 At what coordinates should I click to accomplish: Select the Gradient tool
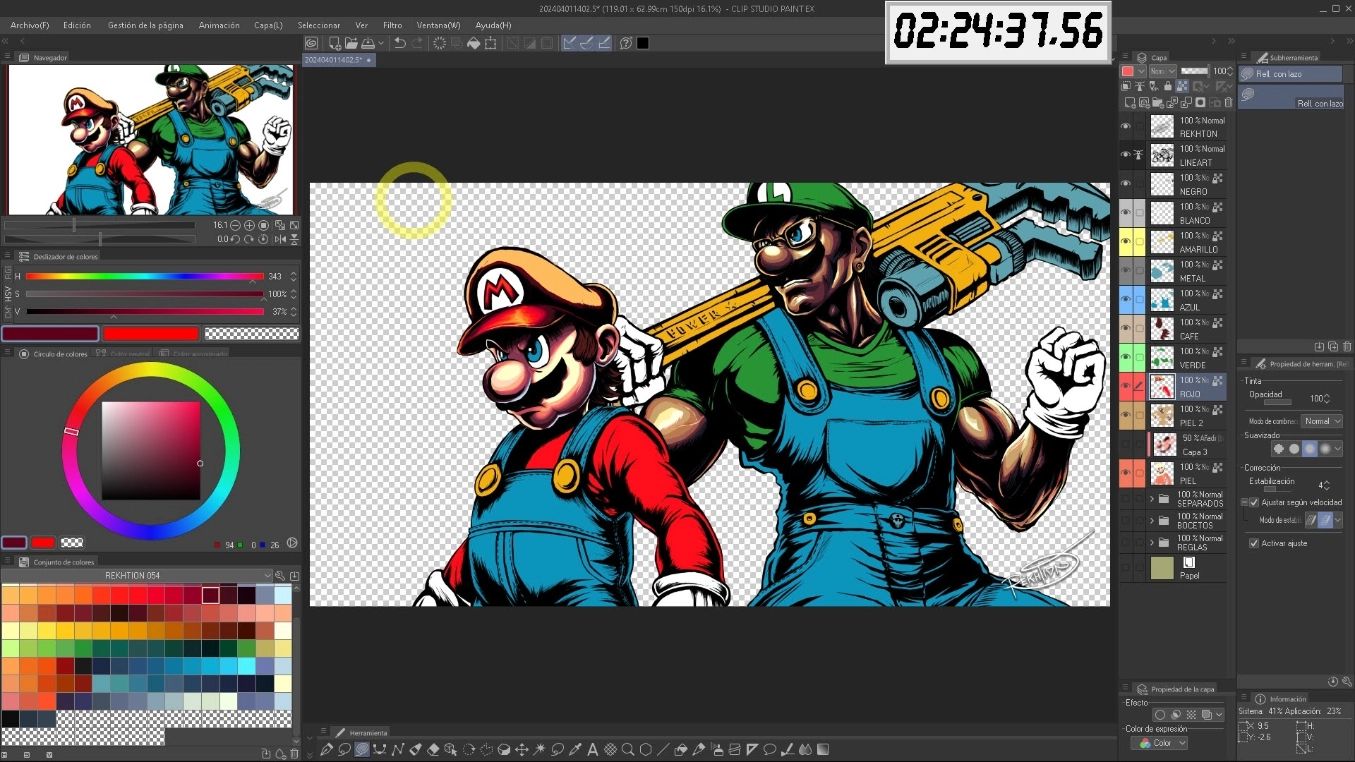[823, 749]
